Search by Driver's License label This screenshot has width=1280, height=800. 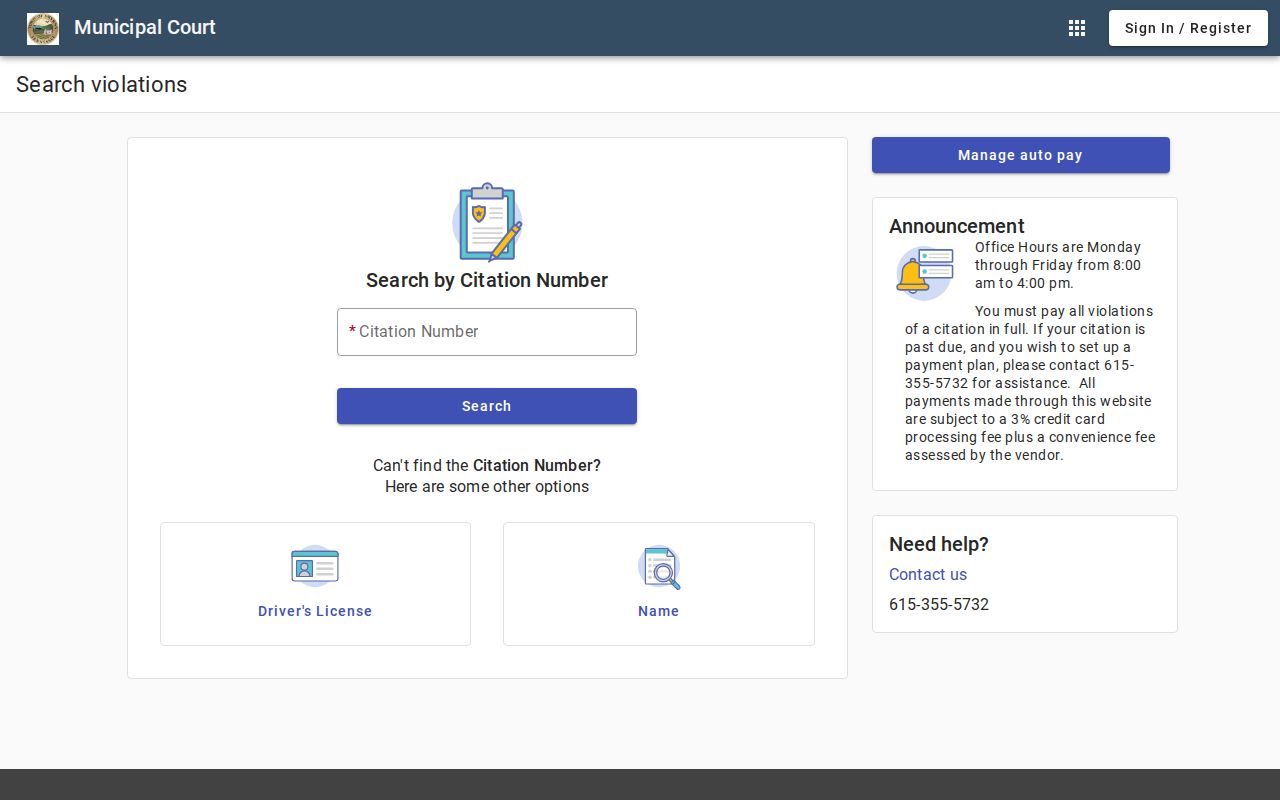pos(315,611)
